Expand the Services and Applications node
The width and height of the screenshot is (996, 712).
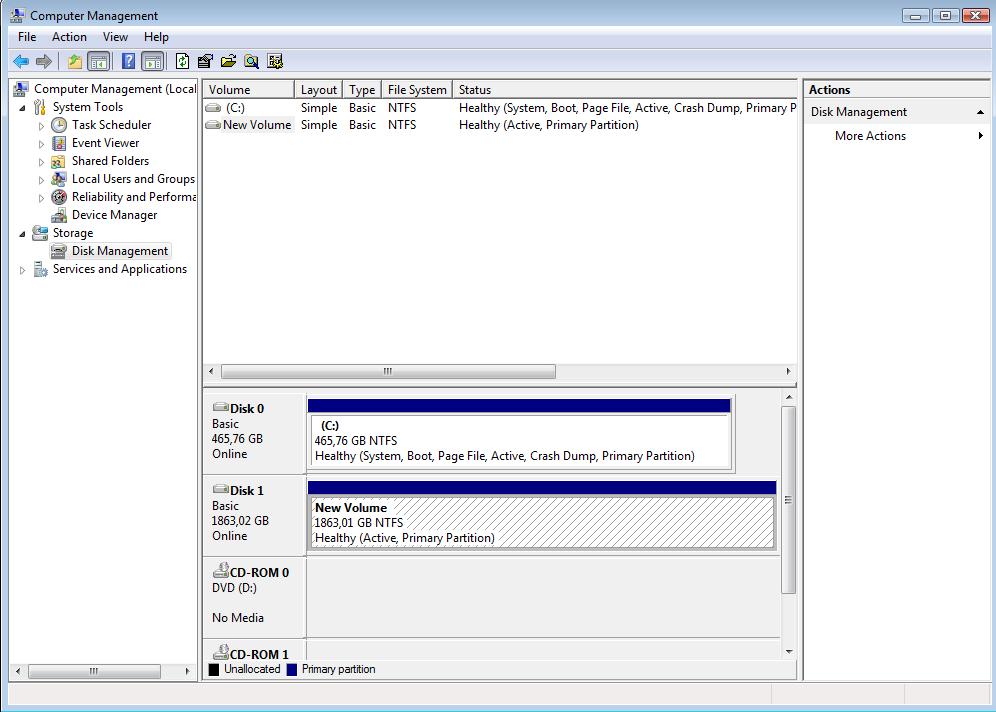click(x=22, y=271)
